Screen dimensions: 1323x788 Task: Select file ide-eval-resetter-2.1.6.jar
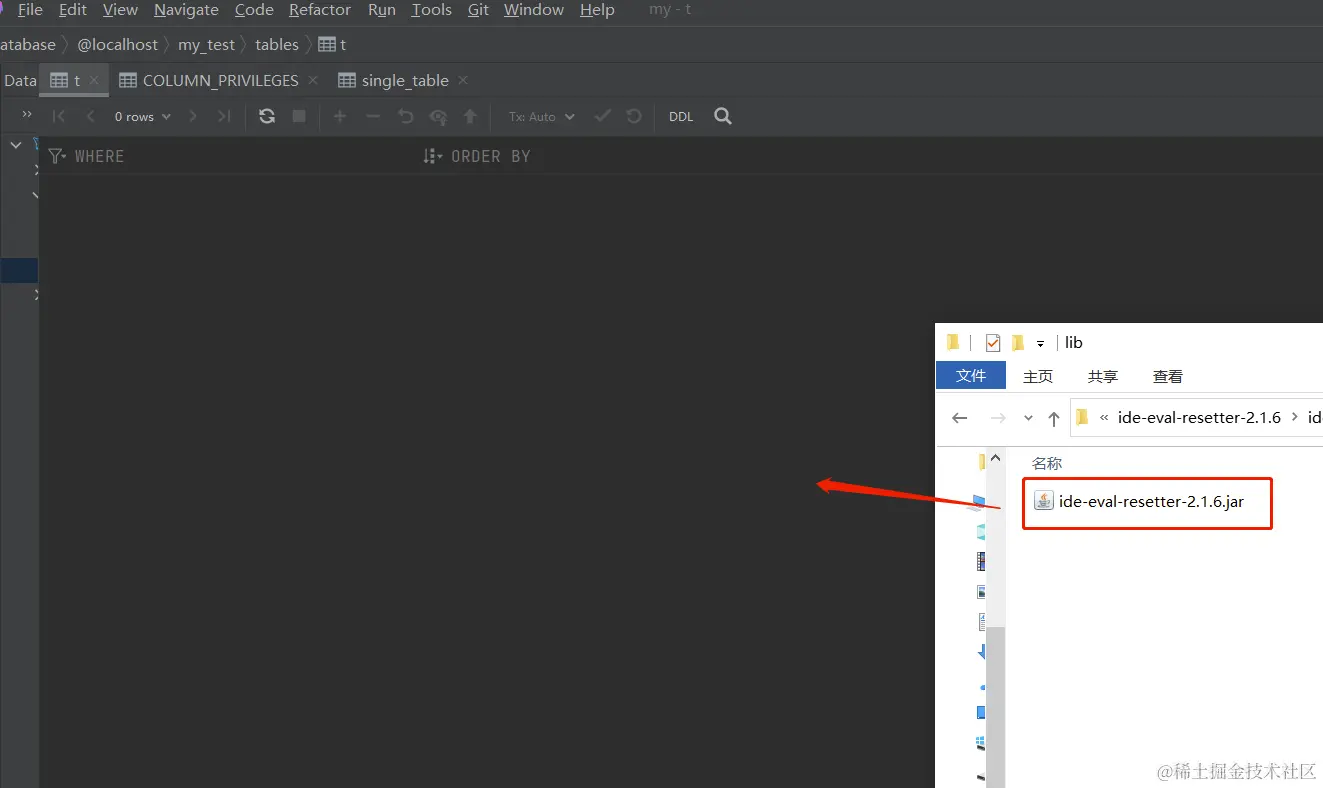[x=1151, y=502]
